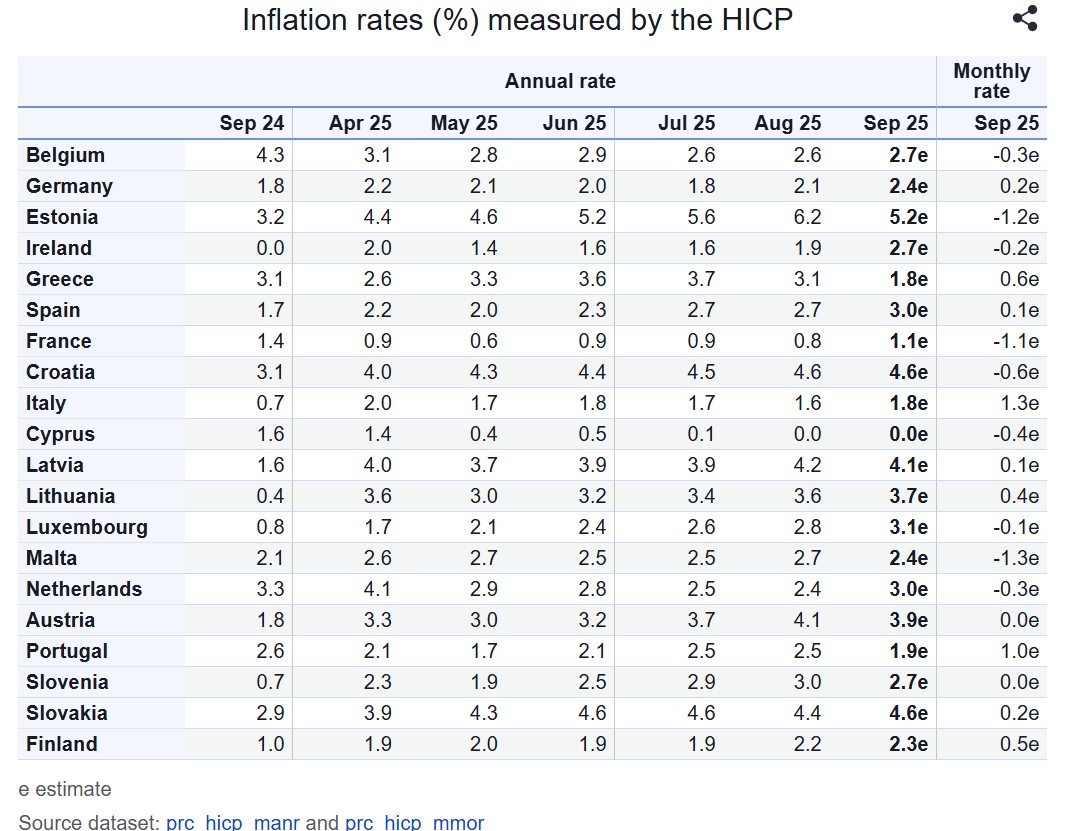
Task: Click the chart title text
Action: pos(517,19)
